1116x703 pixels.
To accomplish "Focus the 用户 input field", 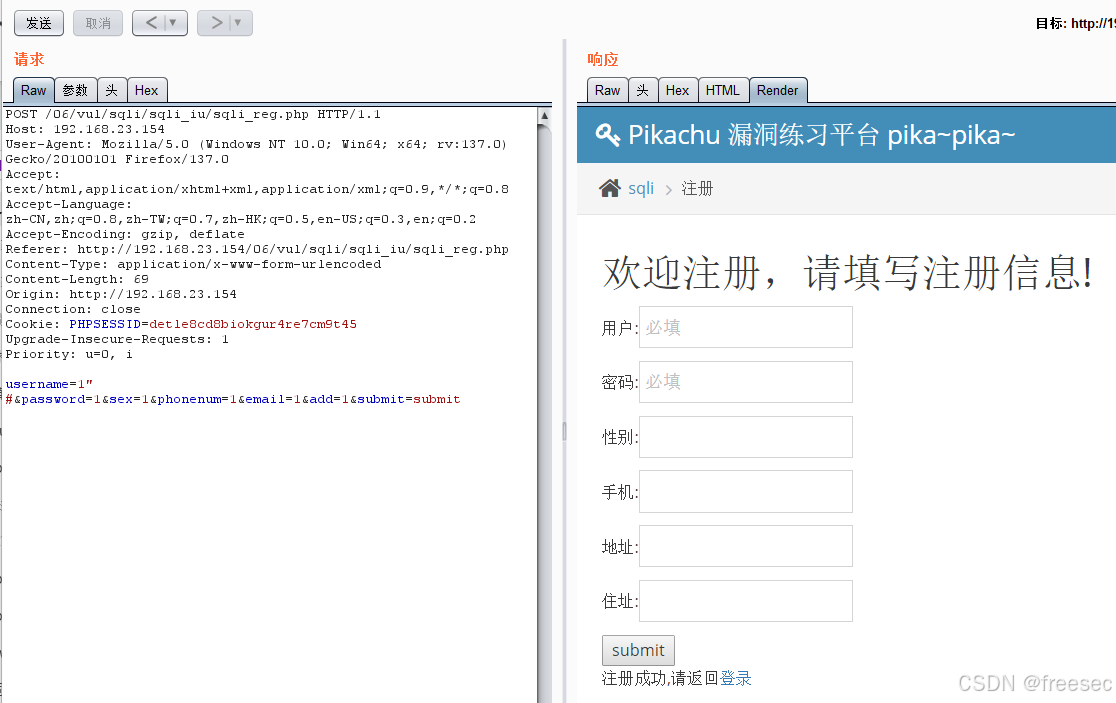I will [746, 327].
